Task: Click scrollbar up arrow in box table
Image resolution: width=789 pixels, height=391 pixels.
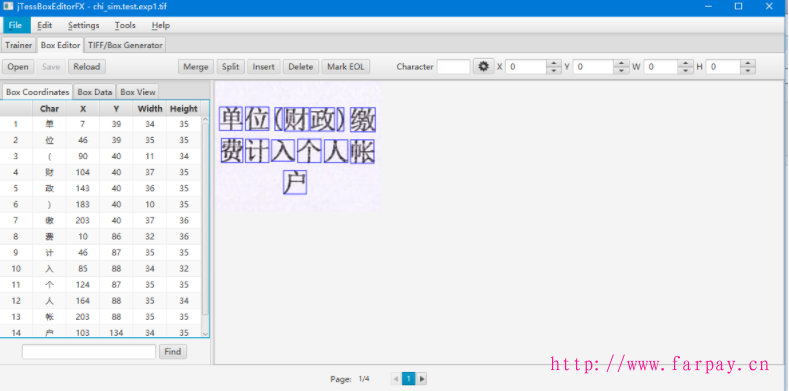Action: click(205, 120)
